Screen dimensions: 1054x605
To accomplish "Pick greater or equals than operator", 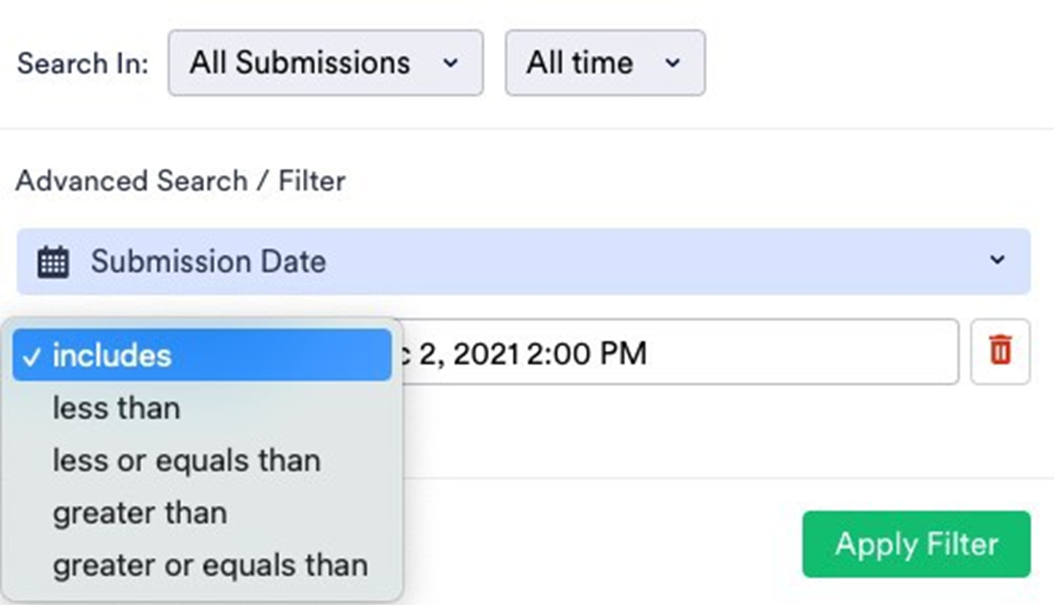I will 210,565.
